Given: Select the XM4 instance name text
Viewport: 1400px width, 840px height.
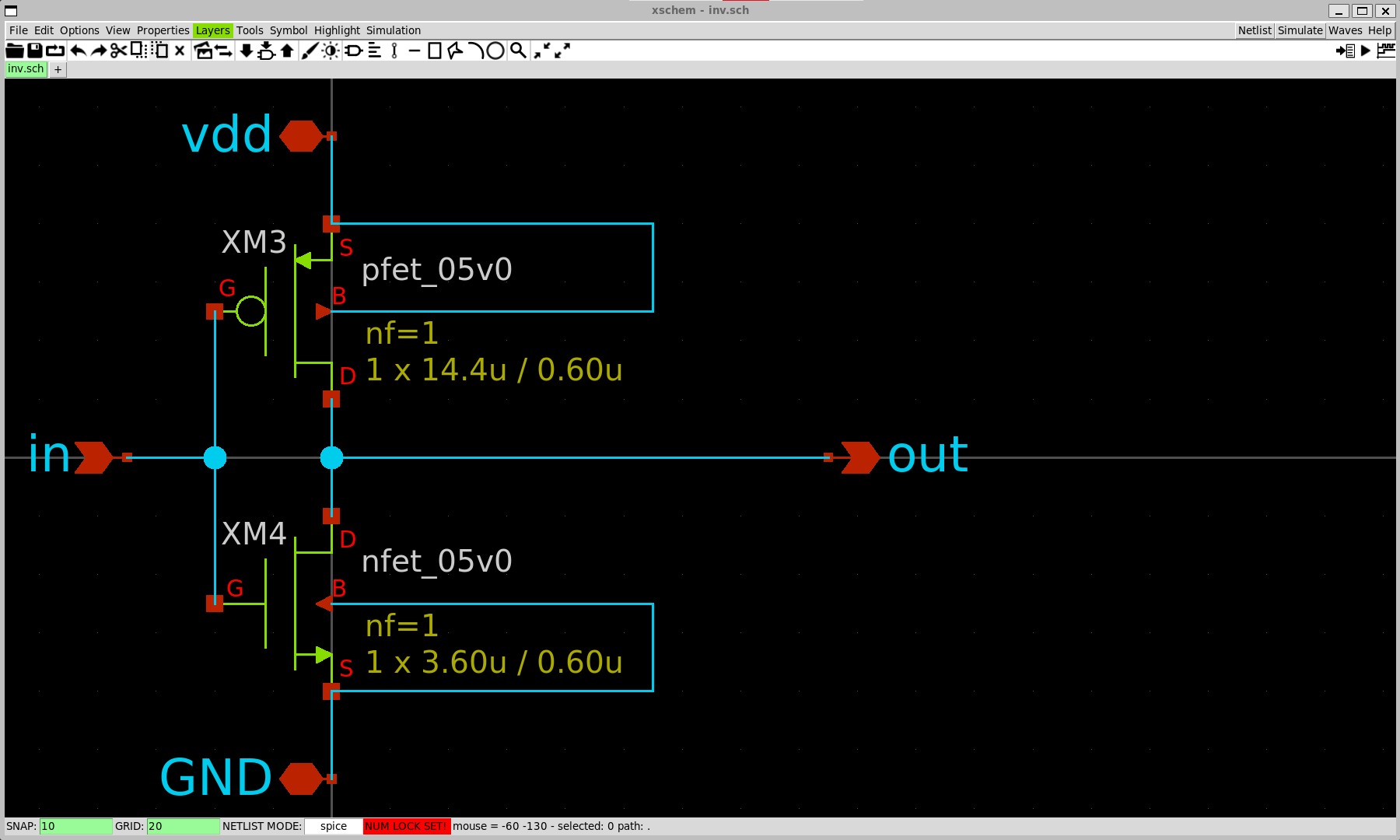Looking at the screenshot, I should pyautogui.click(x=254, y=534).
